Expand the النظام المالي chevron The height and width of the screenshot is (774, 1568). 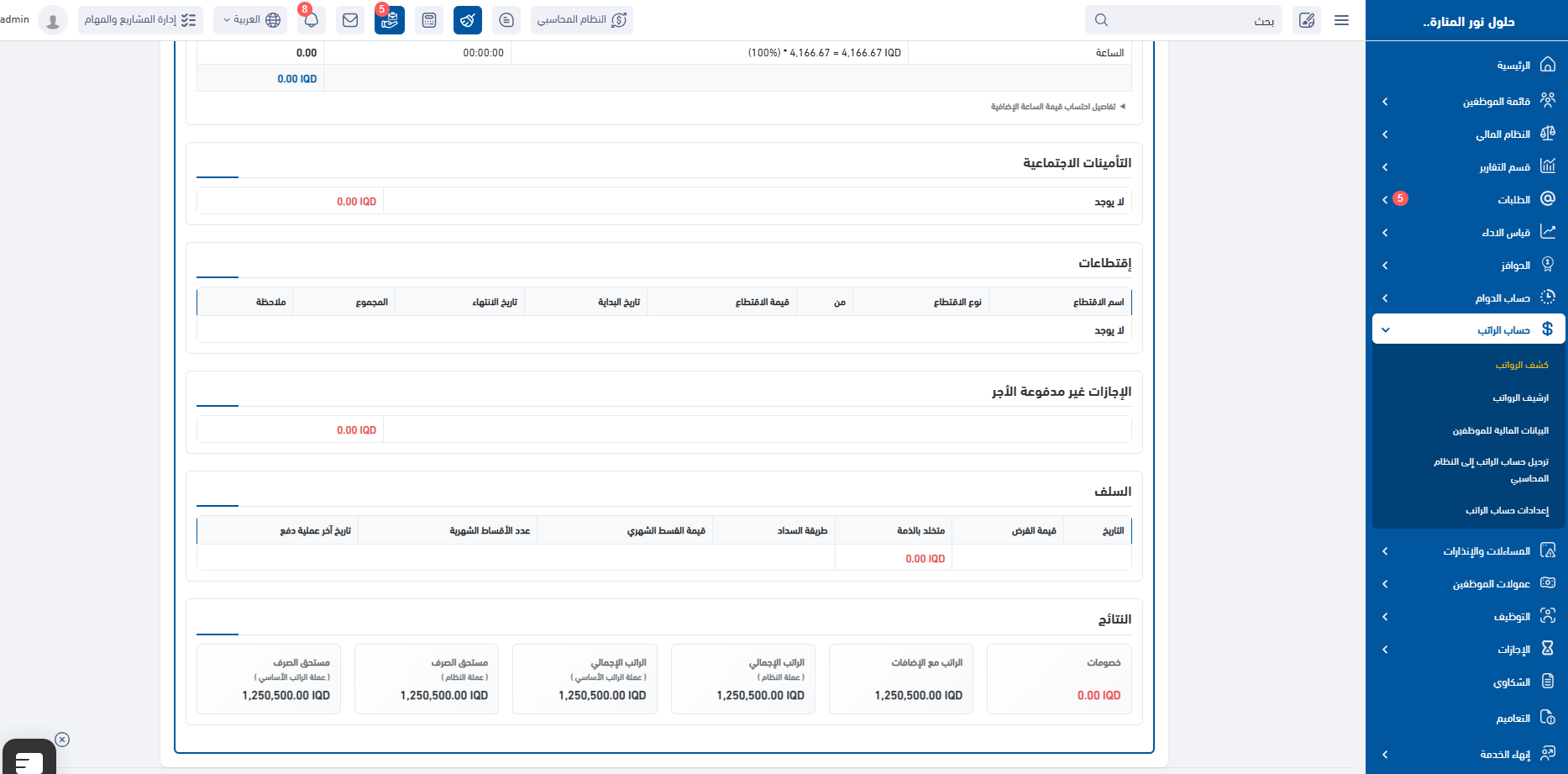tap(1385, 134)
